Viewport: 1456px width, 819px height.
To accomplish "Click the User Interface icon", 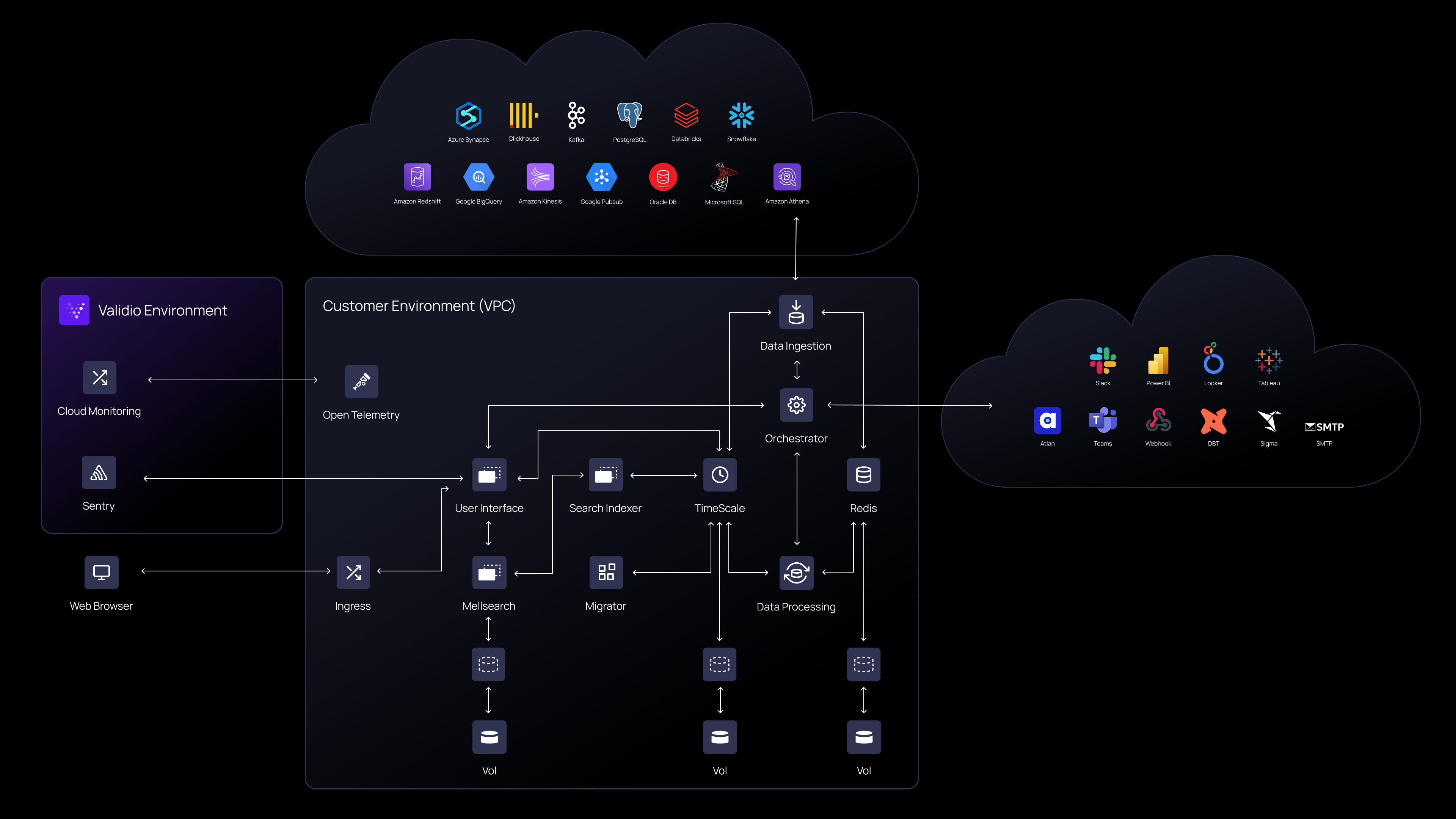I will coord(489,475).
